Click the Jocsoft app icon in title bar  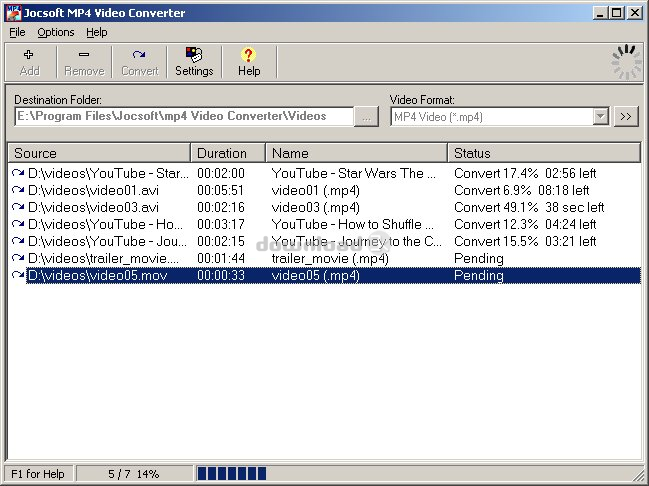click(x=13, y=13)
